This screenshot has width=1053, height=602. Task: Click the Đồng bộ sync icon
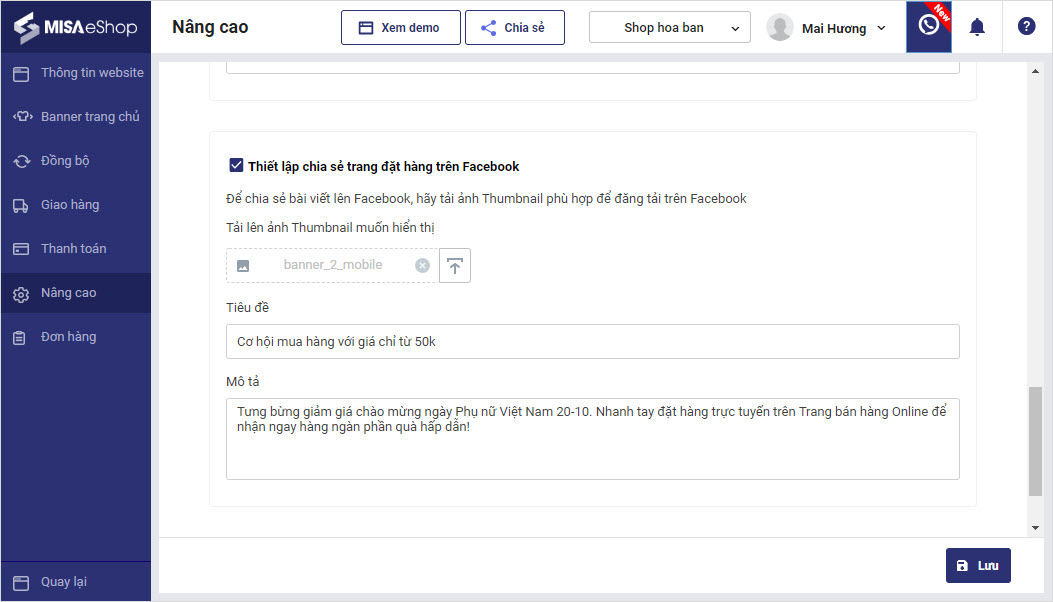[21, 161]
